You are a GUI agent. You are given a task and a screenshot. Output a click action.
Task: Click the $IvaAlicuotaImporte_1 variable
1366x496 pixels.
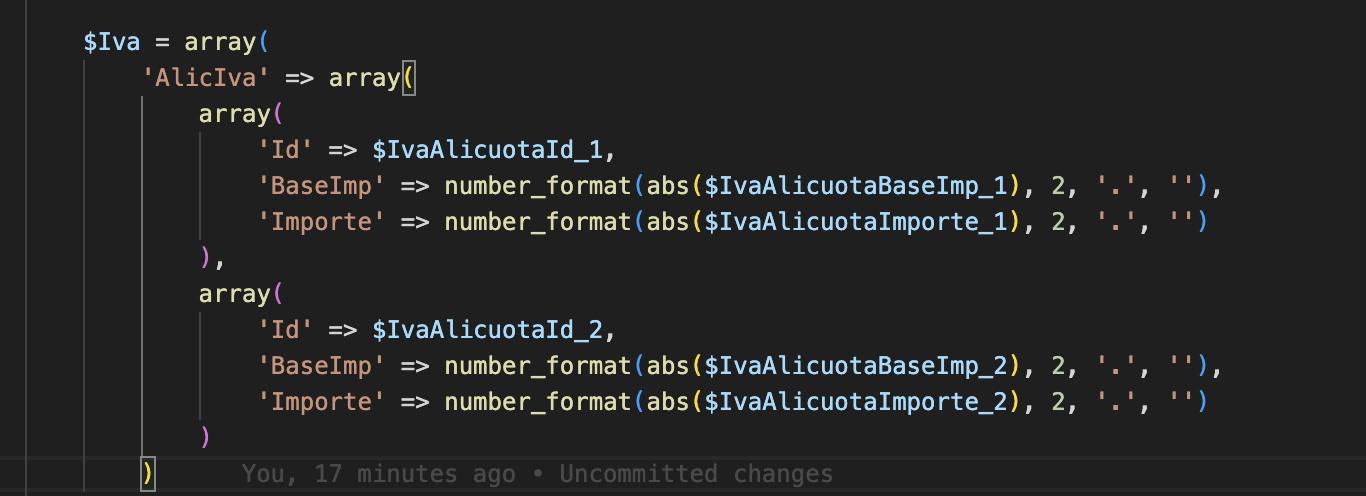(855, 222)
